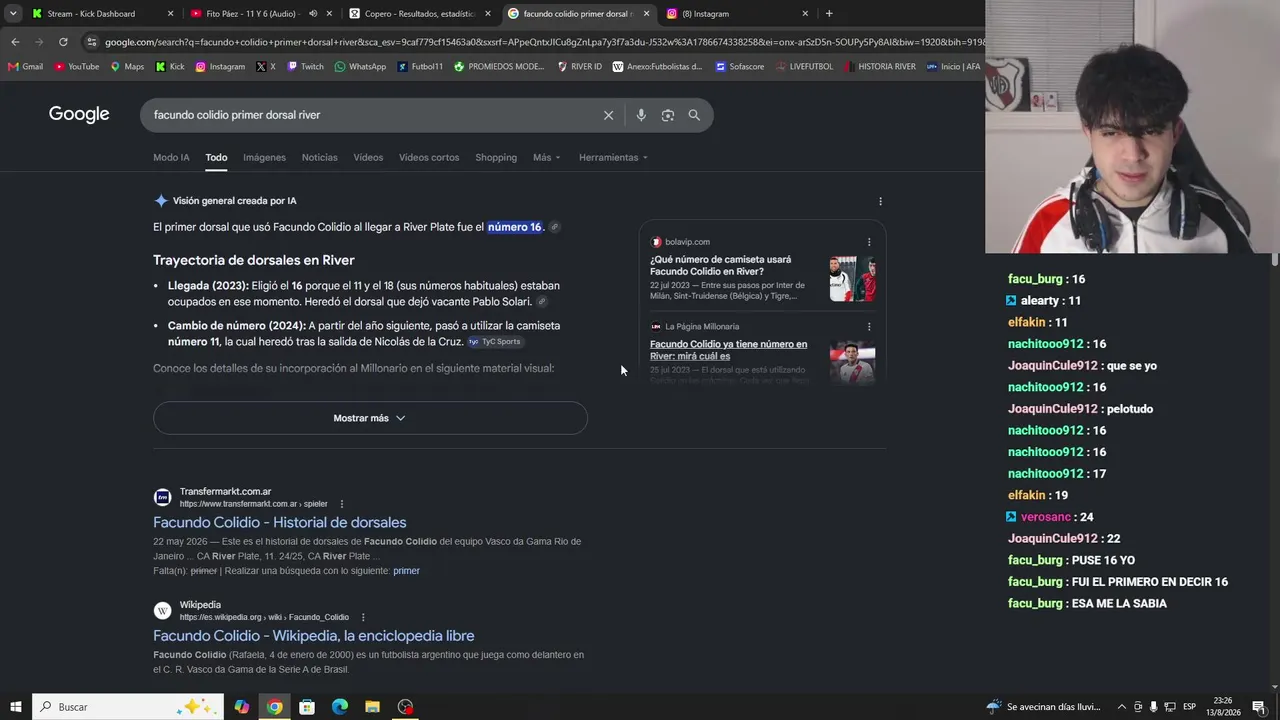Open the YouTube bookmark
1280x720 pixels.
point(77,67)
